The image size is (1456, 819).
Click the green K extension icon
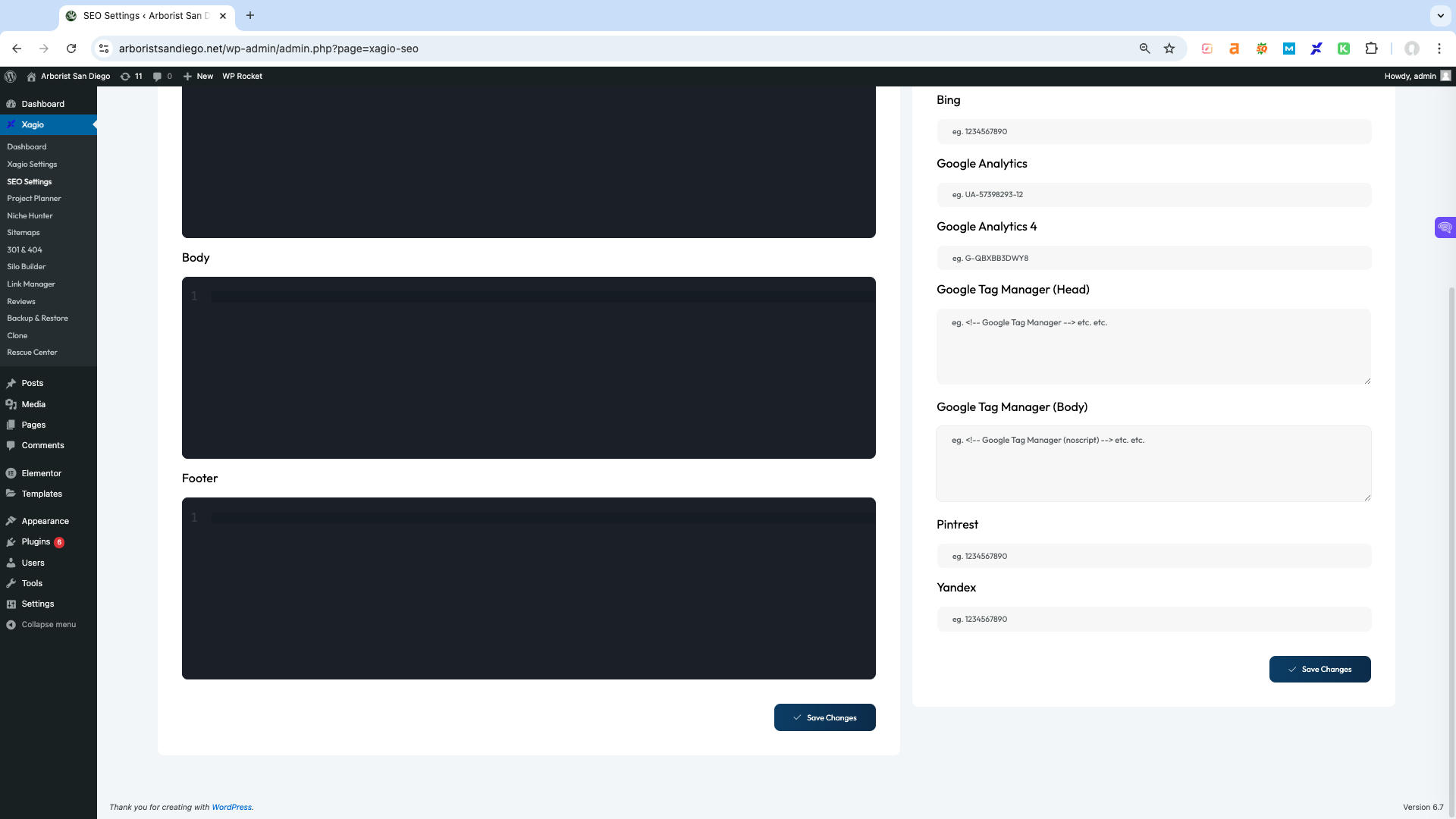(x=1344, y=49)
